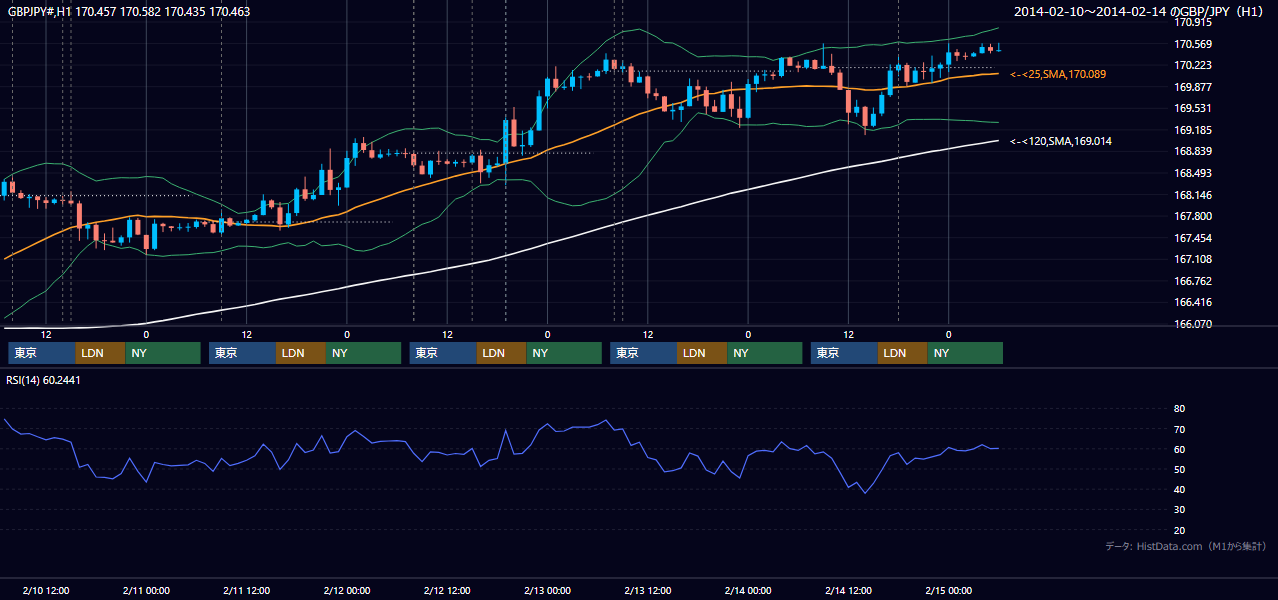Select the RSI axis value 40
Viewport: 1278px width, 600px height.
click(1179, 489)
